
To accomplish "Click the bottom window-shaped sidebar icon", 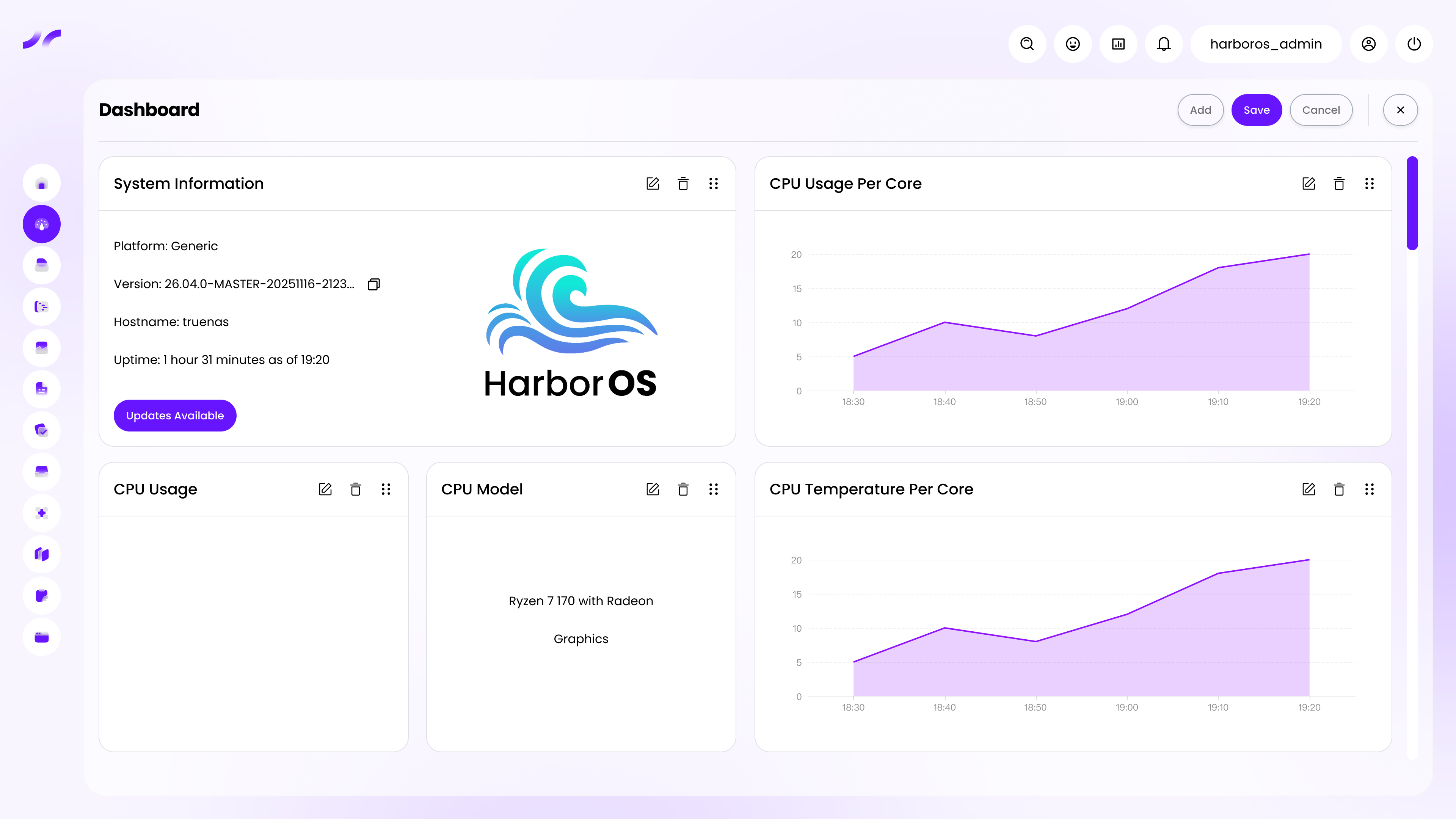I will [x=41, y=637].
